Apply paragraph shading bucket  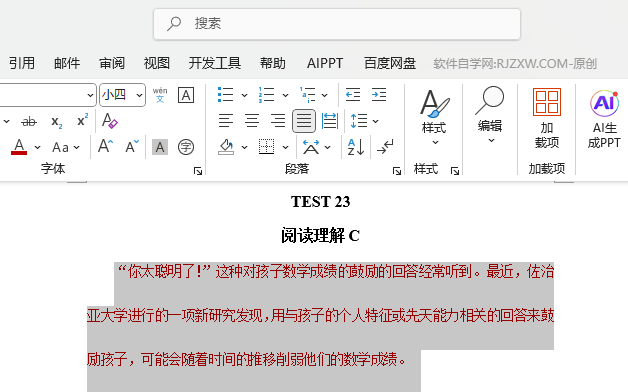226,147
